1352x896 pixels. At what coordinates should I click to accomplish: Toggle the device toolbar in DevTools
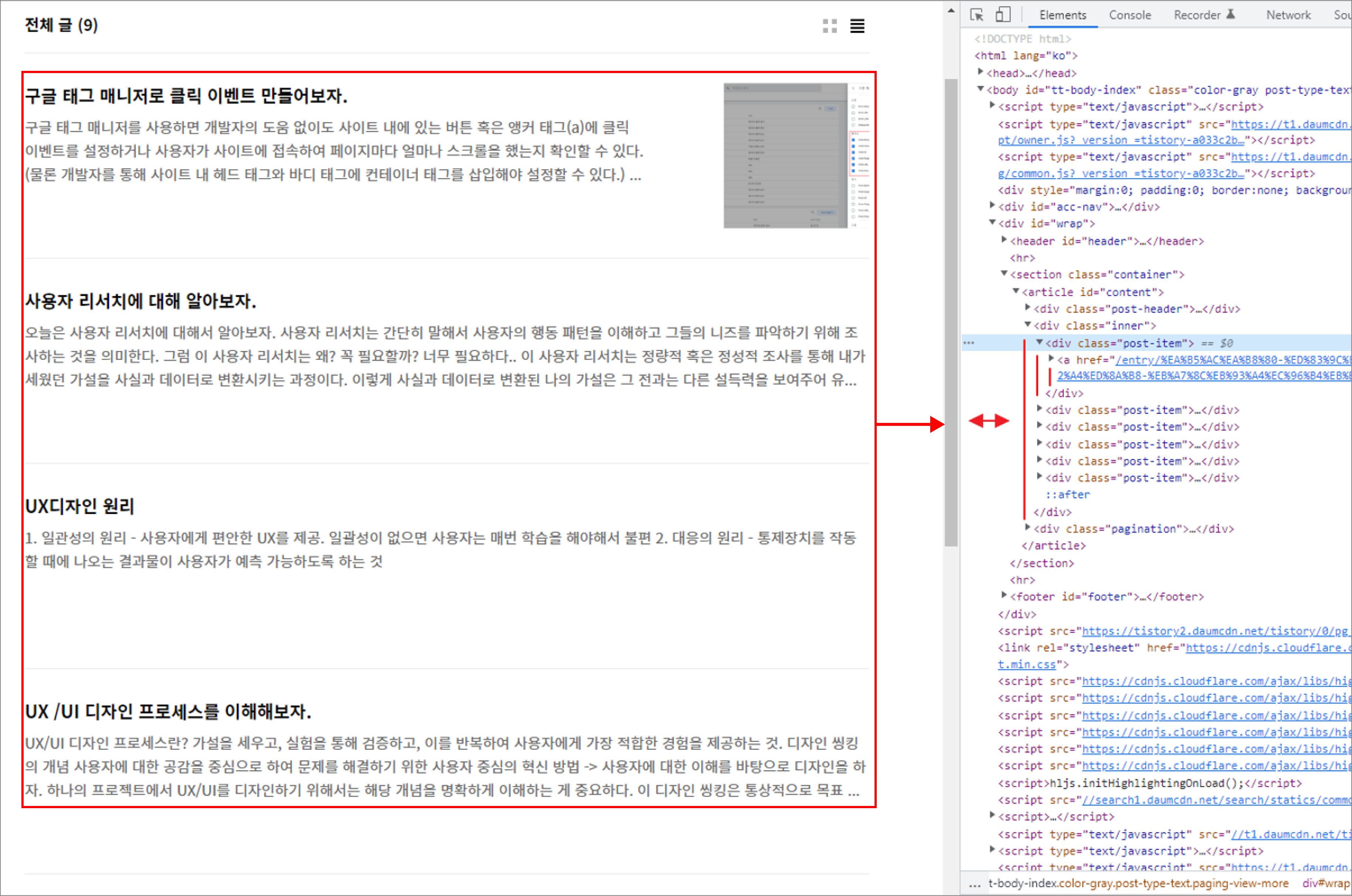(x=1003, y=15)
